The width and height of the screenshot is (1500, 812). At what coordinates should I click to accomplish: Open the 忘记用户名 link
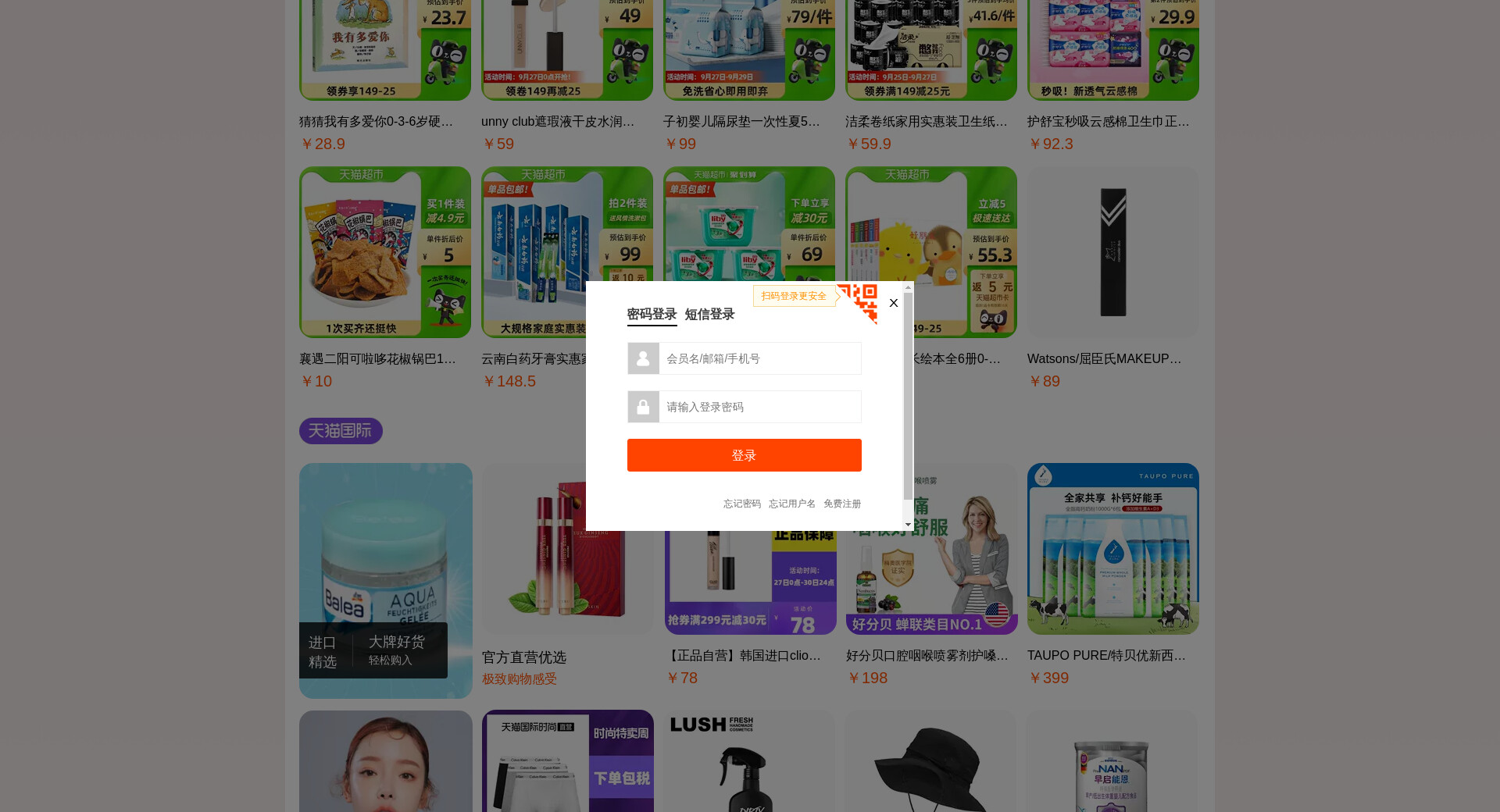[791, 504]
